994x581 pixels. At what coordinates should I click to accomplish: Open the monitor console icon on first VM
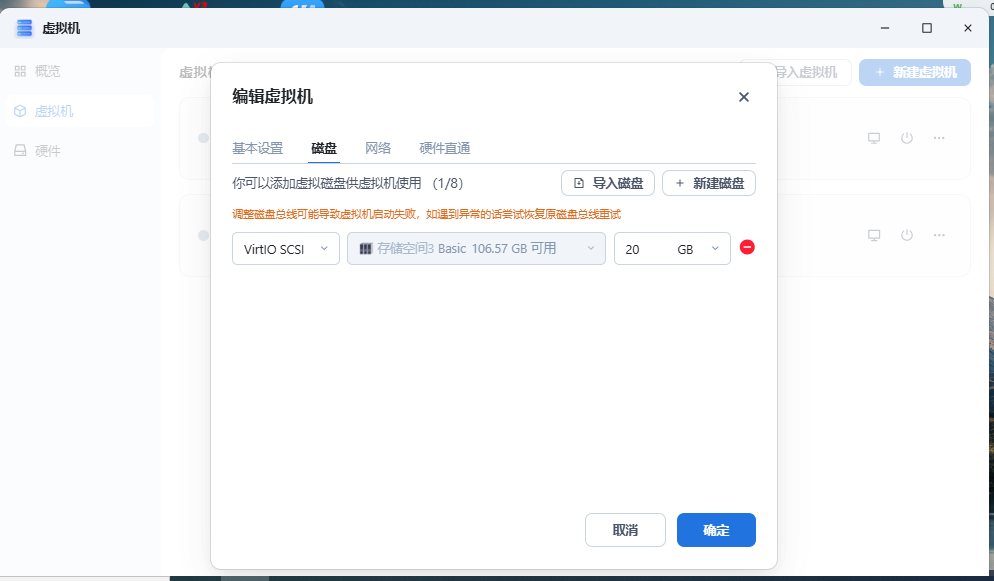(x=873, y=138)
